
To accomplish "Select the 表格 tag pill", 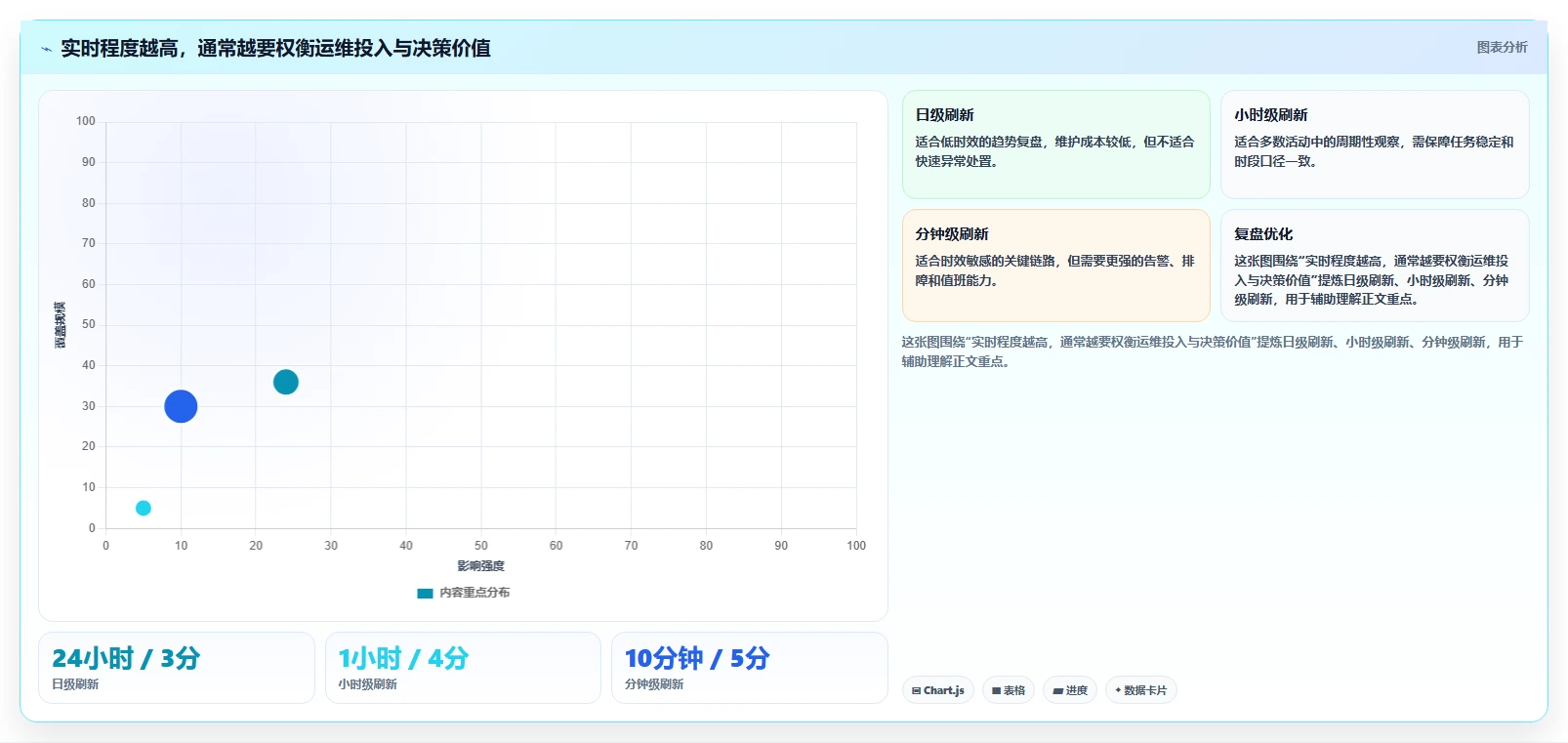I will (1009, 690).
